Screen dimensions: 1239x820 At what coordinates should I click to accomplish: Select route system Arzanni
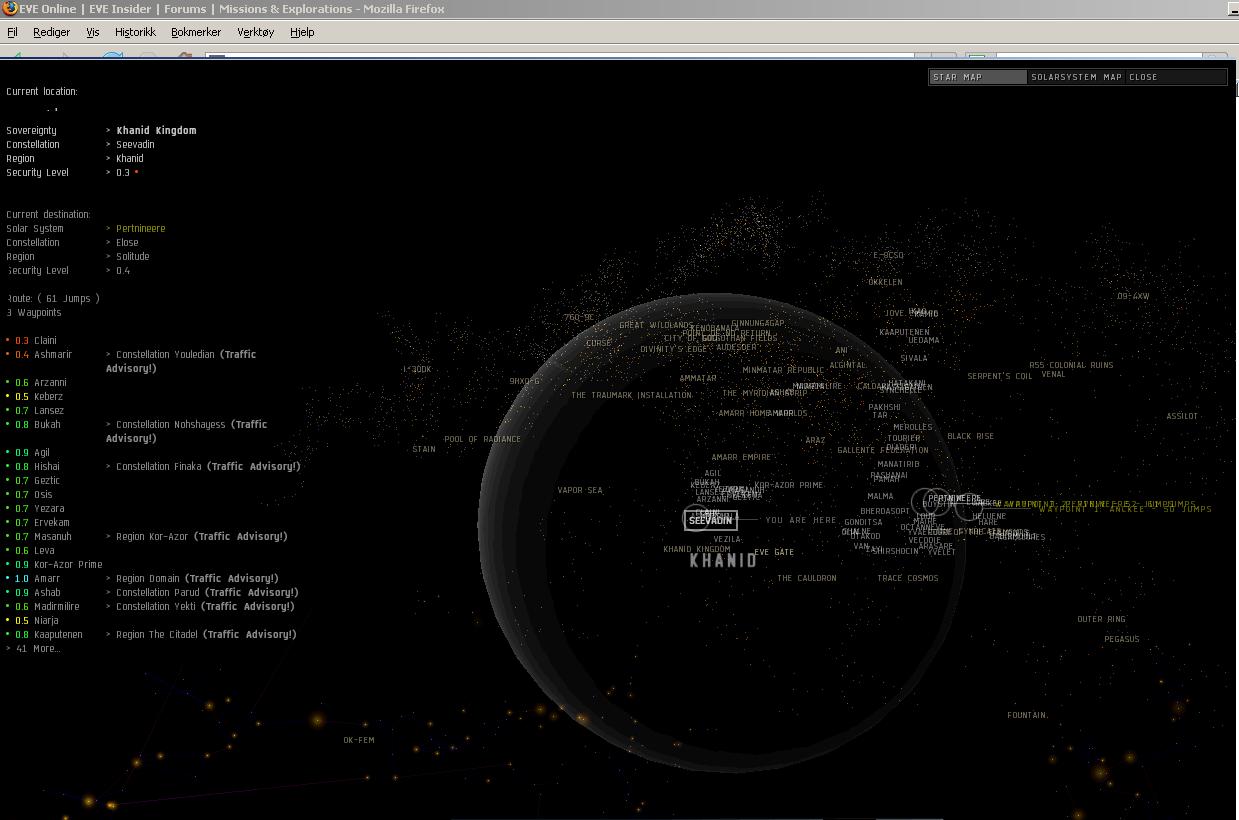tap(50, 382)
